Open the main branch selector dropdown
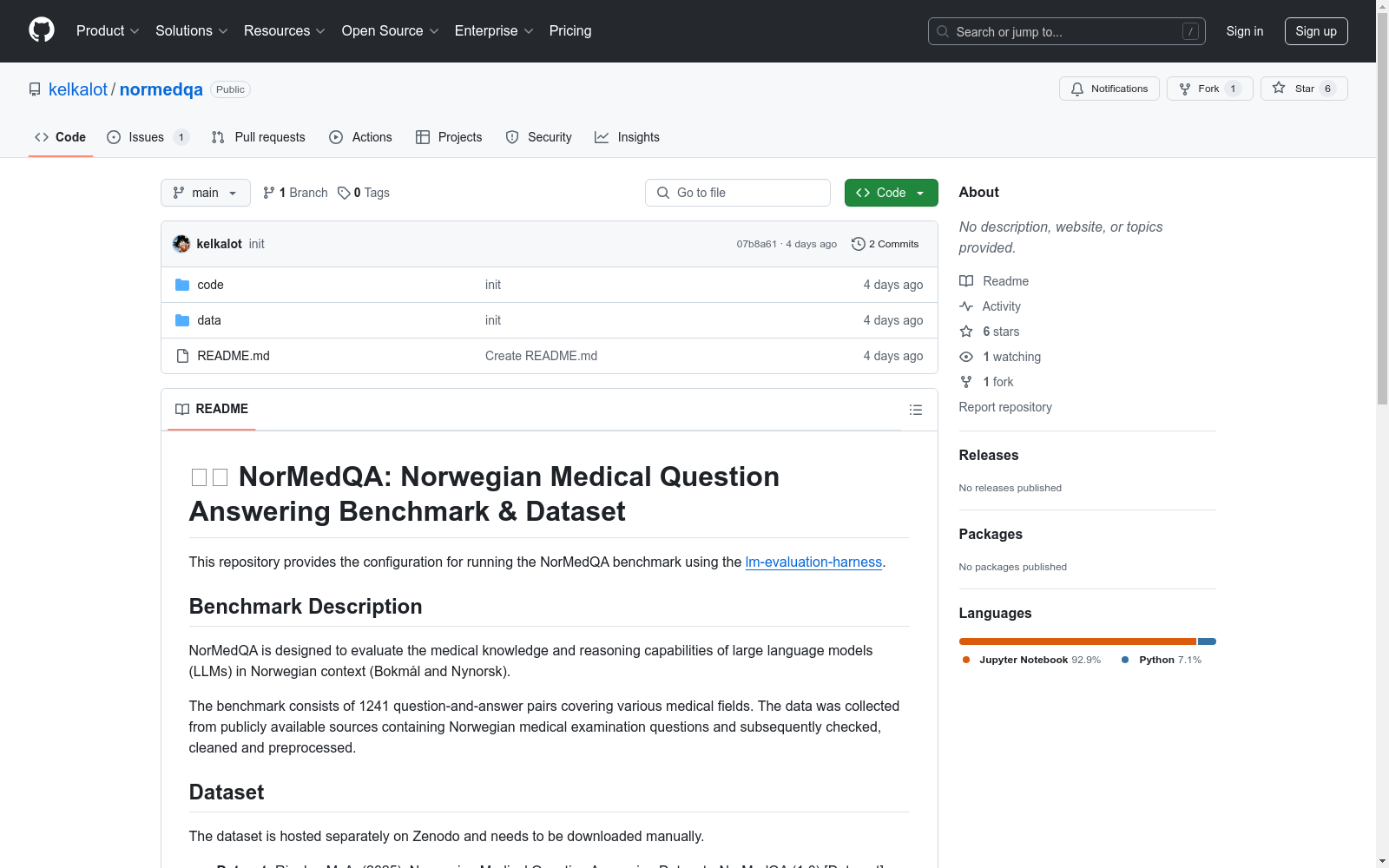The height and width of the screenshot is (868, 1389). [206, 193]
